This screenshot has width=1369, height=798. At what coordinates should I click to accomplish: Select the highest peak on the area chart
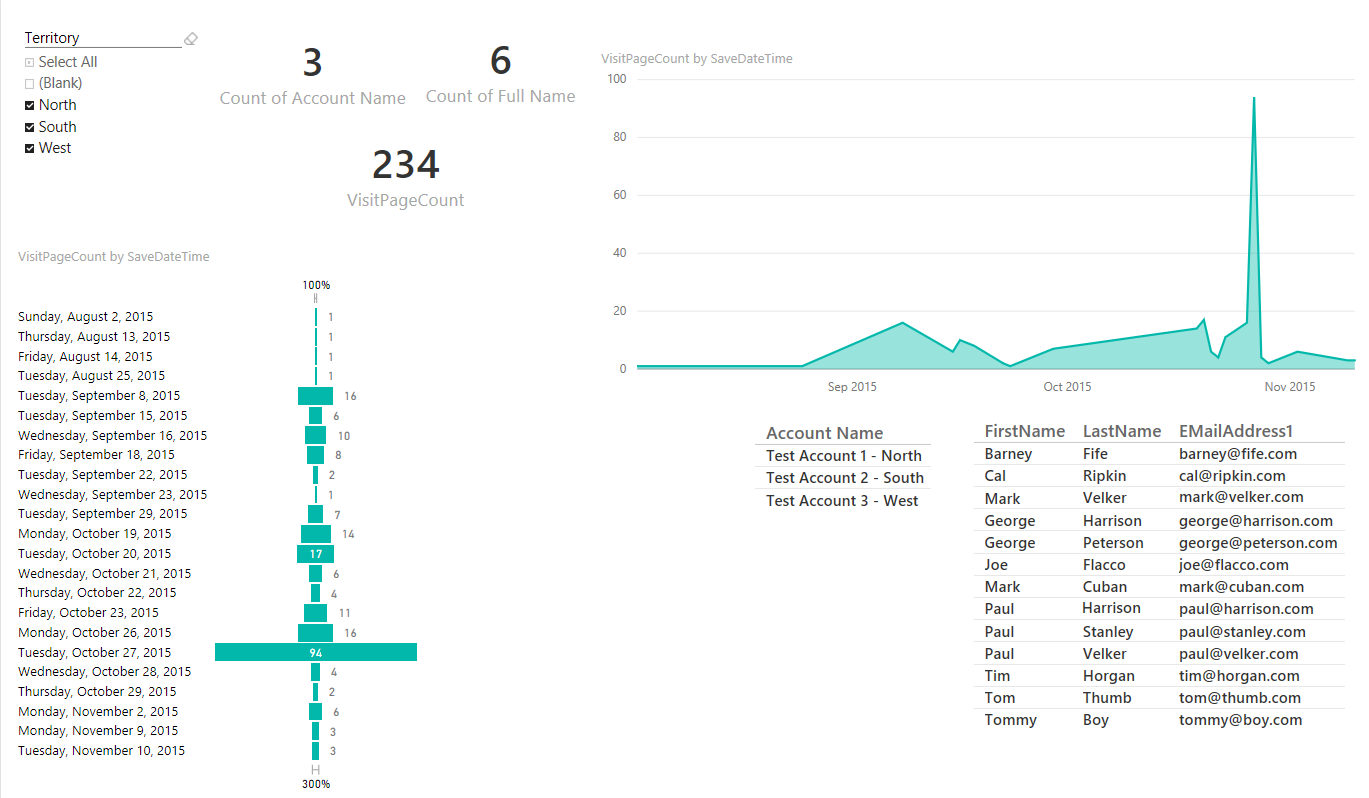[x=1253, y=98]
